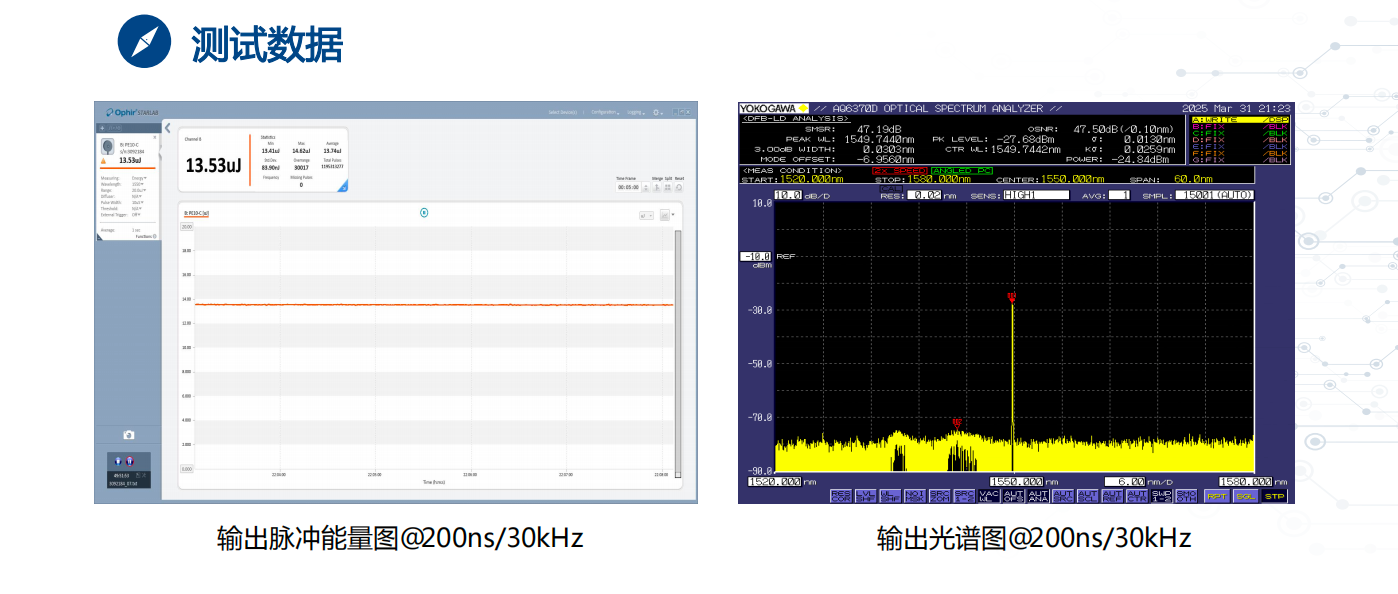
Task: Adjust the Time Frame stepper arrows
Action: point(645,187)
